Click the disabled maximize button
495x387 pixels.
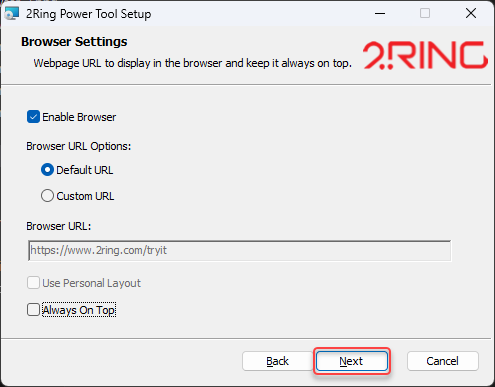(425, 14)
